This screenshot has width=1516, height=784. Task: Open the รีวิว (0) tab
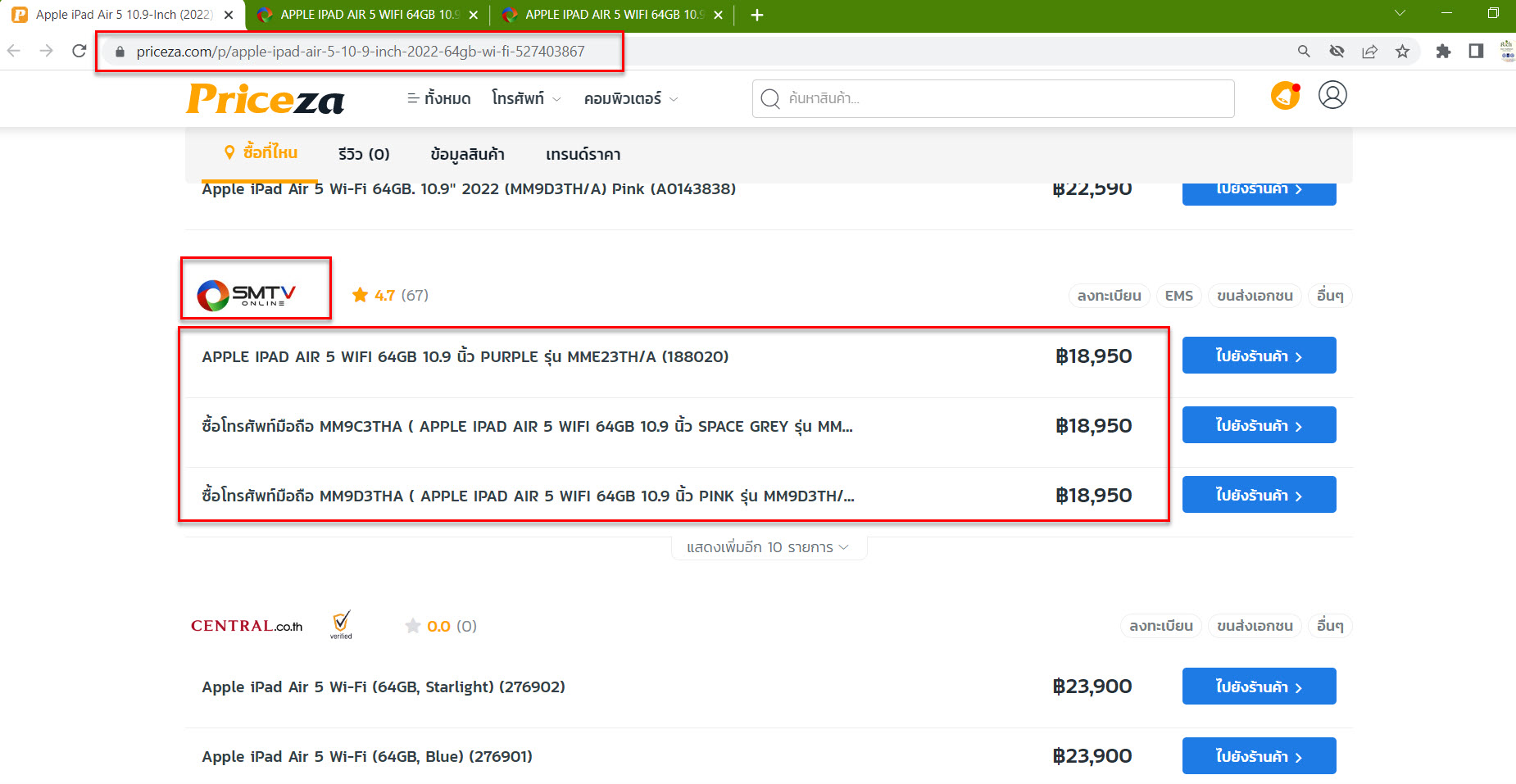tap(364, 154)
